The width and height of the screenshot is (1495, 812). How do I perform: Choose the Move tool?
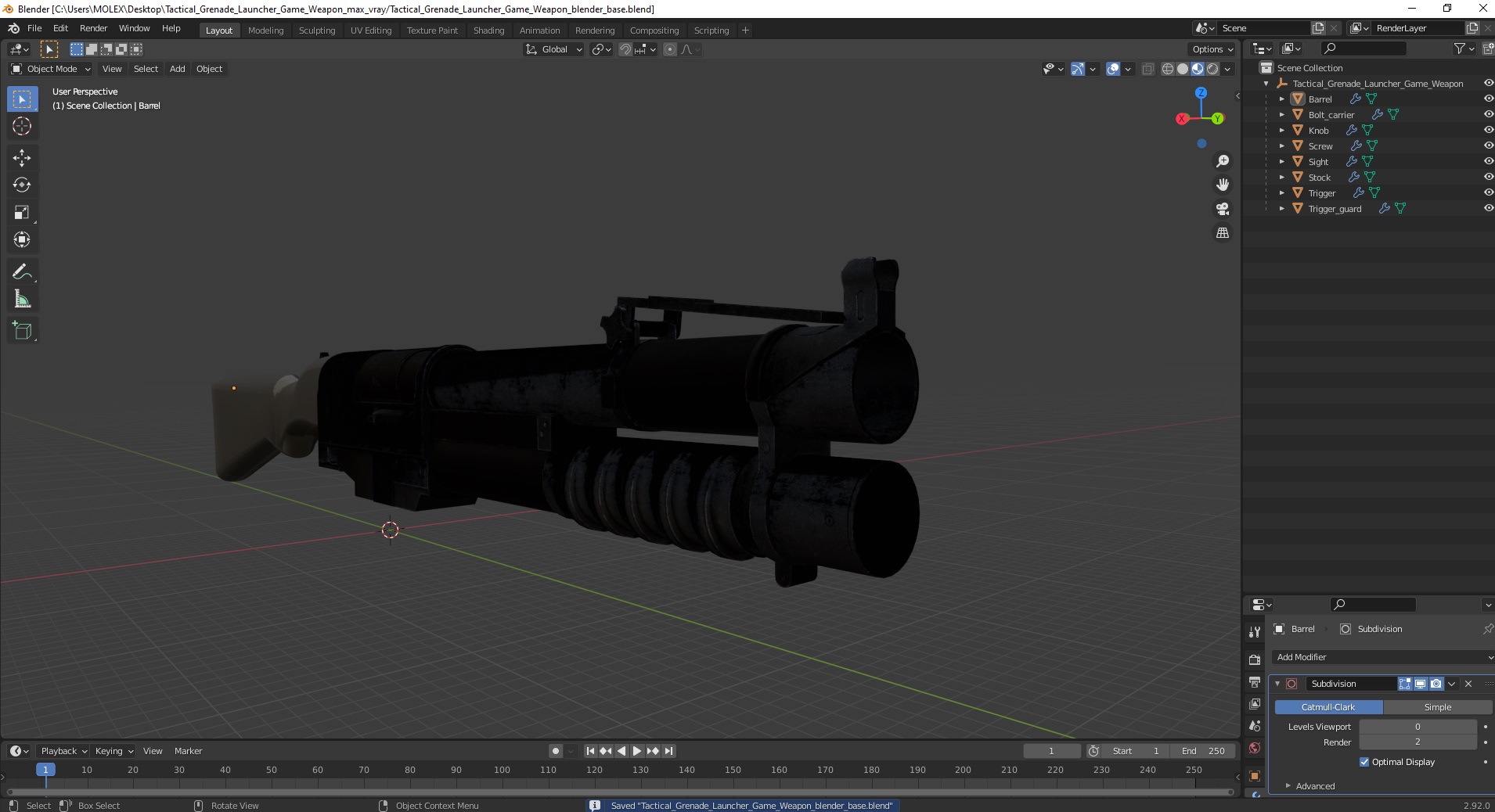(x=22, y=158)
